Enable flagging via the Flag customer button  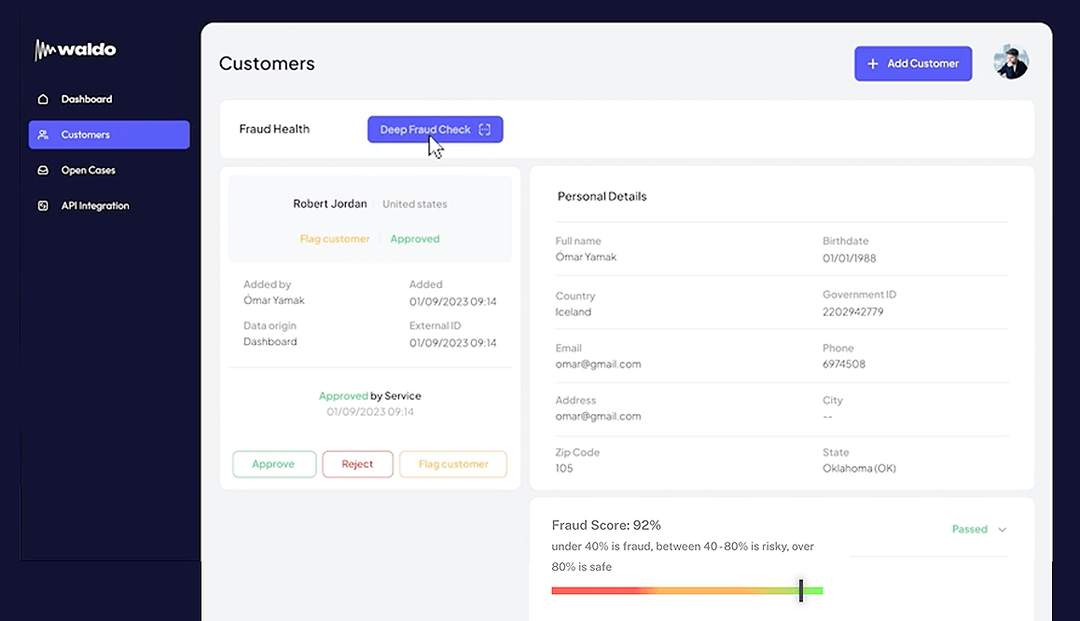(452, 464)
